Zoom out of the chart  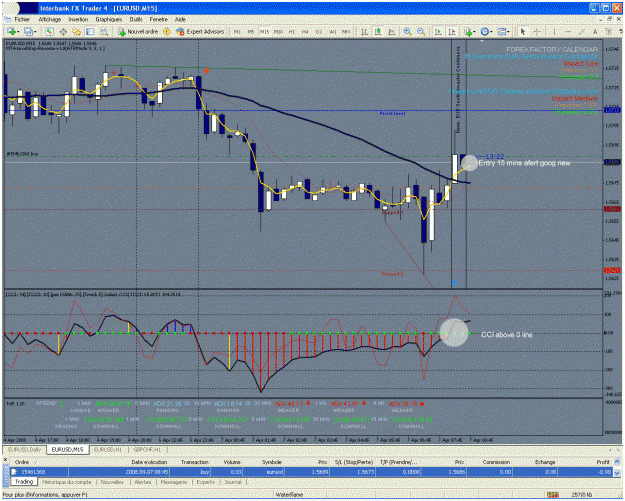(421, 31)
